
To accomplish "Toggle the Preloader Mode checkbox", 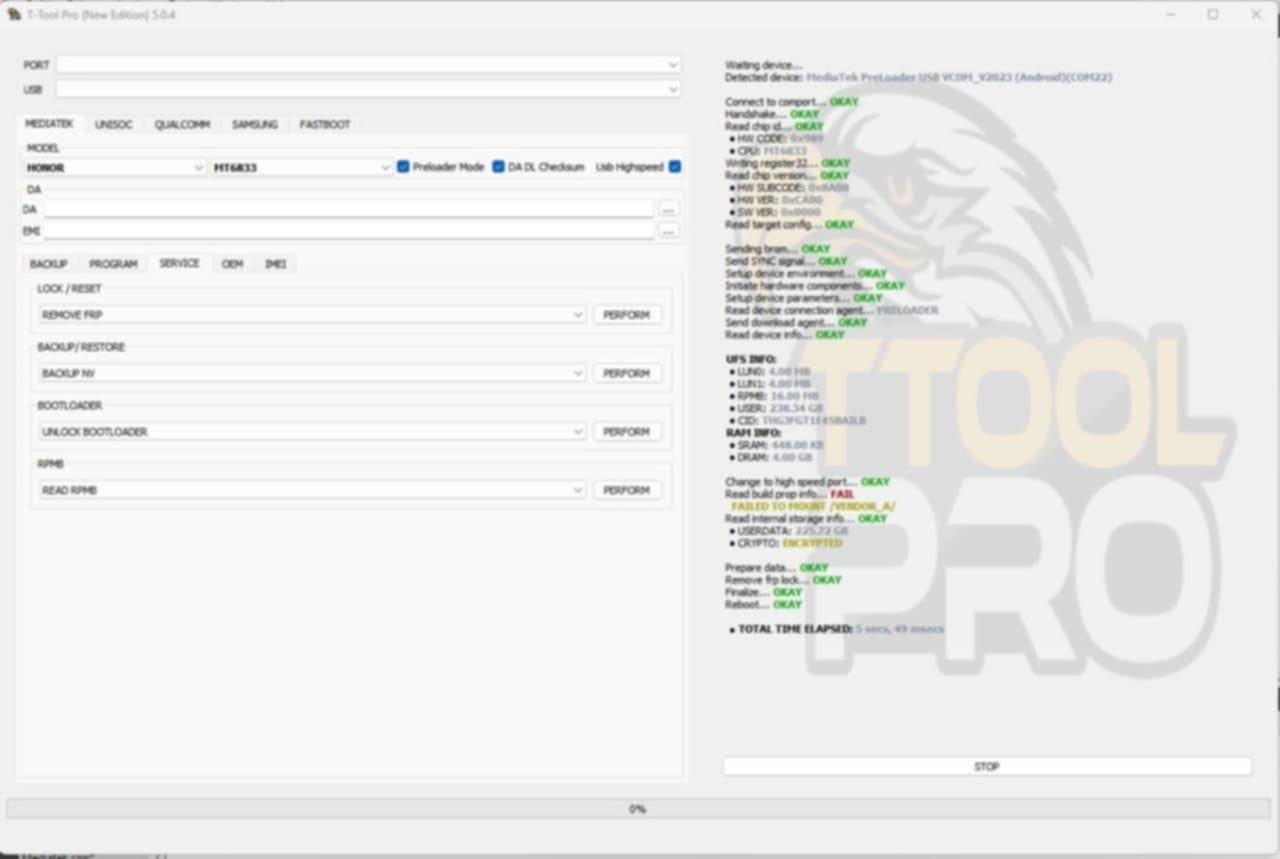I will tap(403, 167).
